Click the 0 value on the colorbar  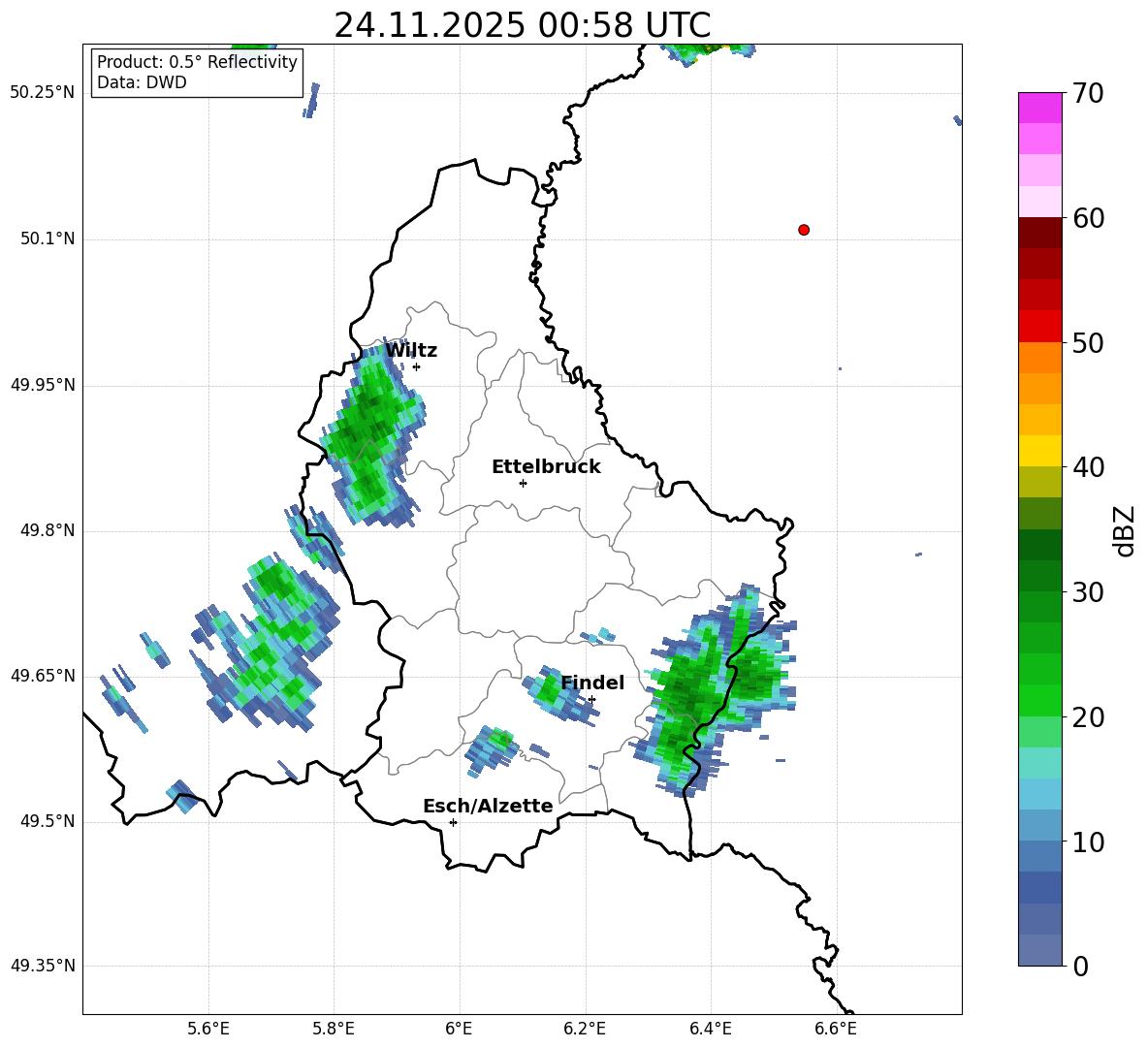tap(1080, 966)
